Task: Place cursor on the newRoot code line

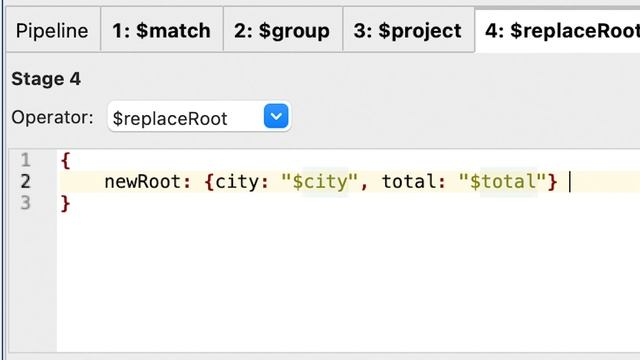Action: pos(349,182)
